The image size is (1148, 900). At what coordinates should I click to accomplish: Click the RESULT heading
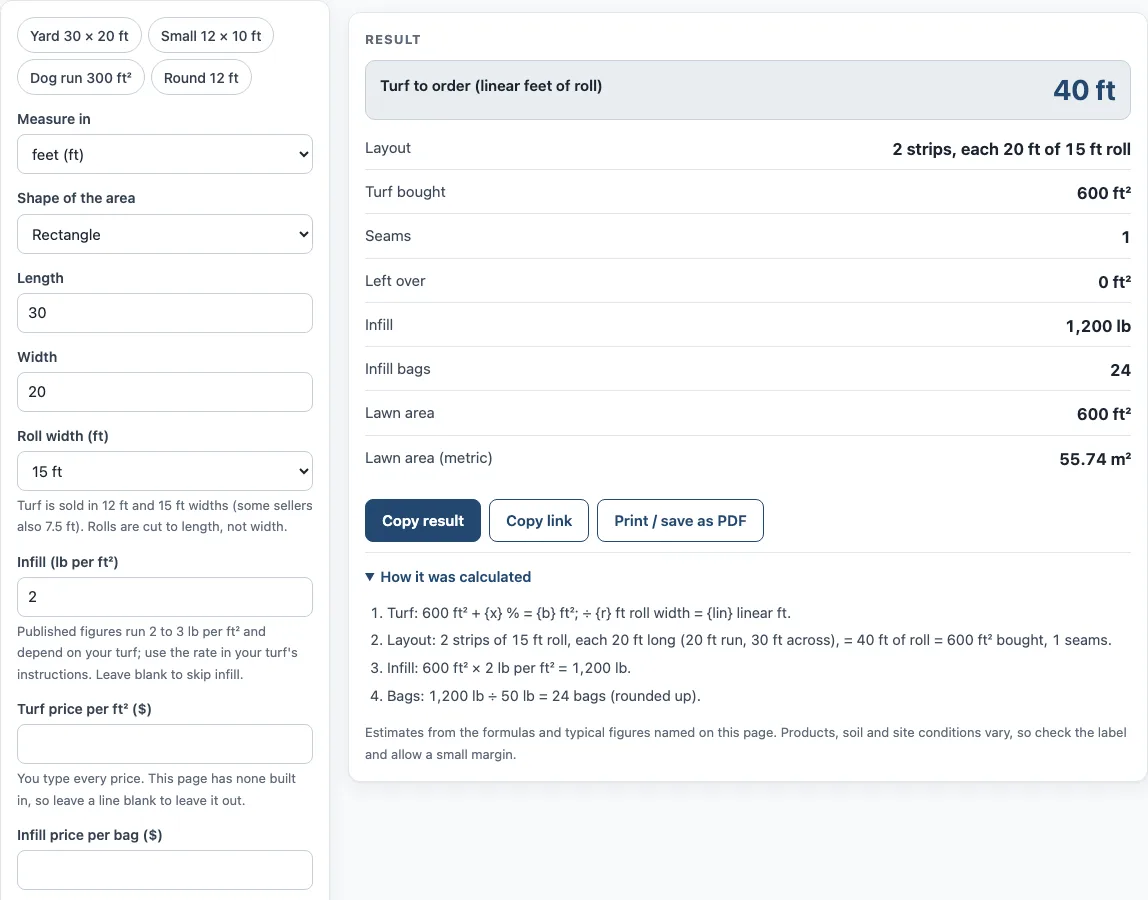[393, 40]
